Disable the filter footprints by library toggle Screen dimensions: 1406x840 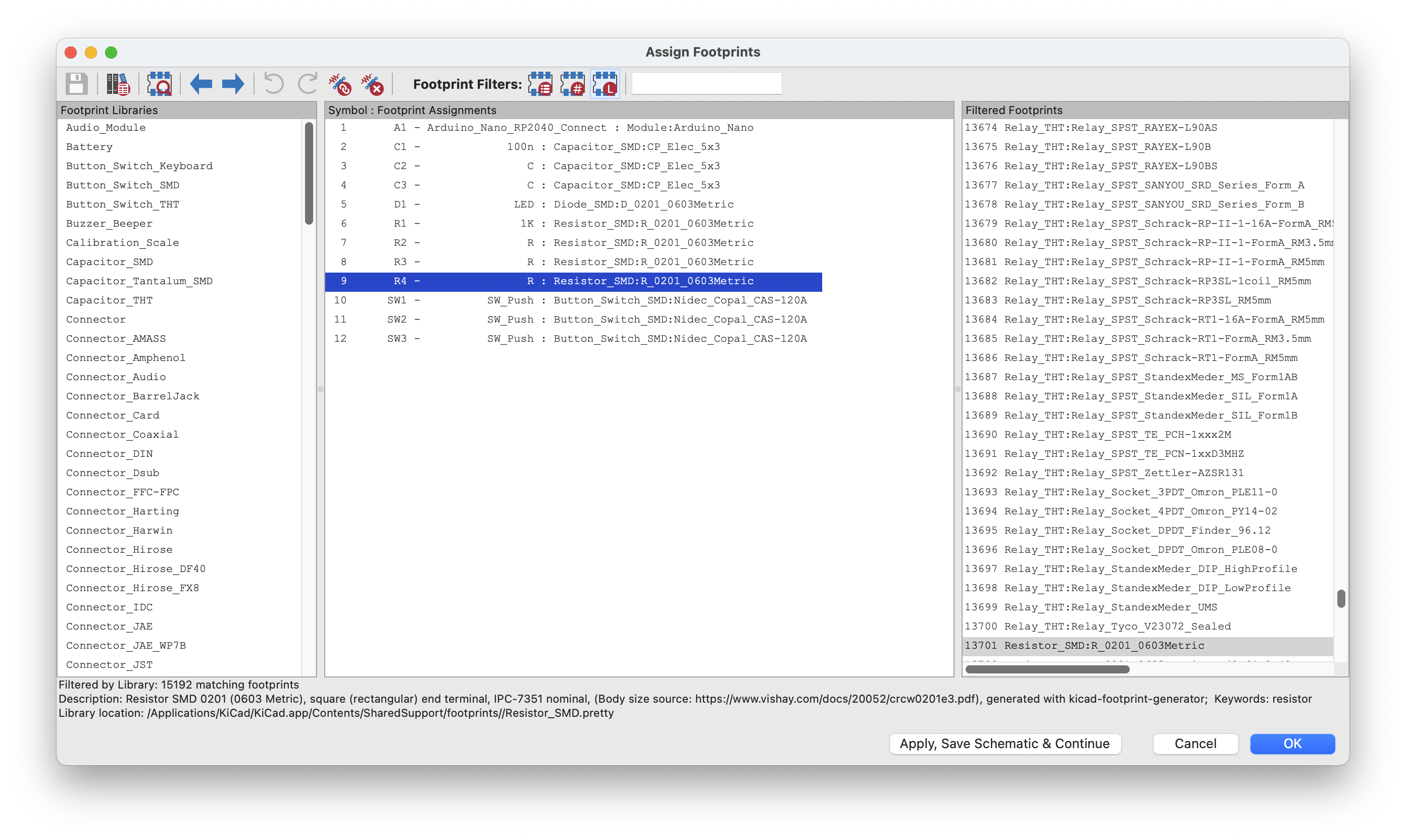pos(604,84)
